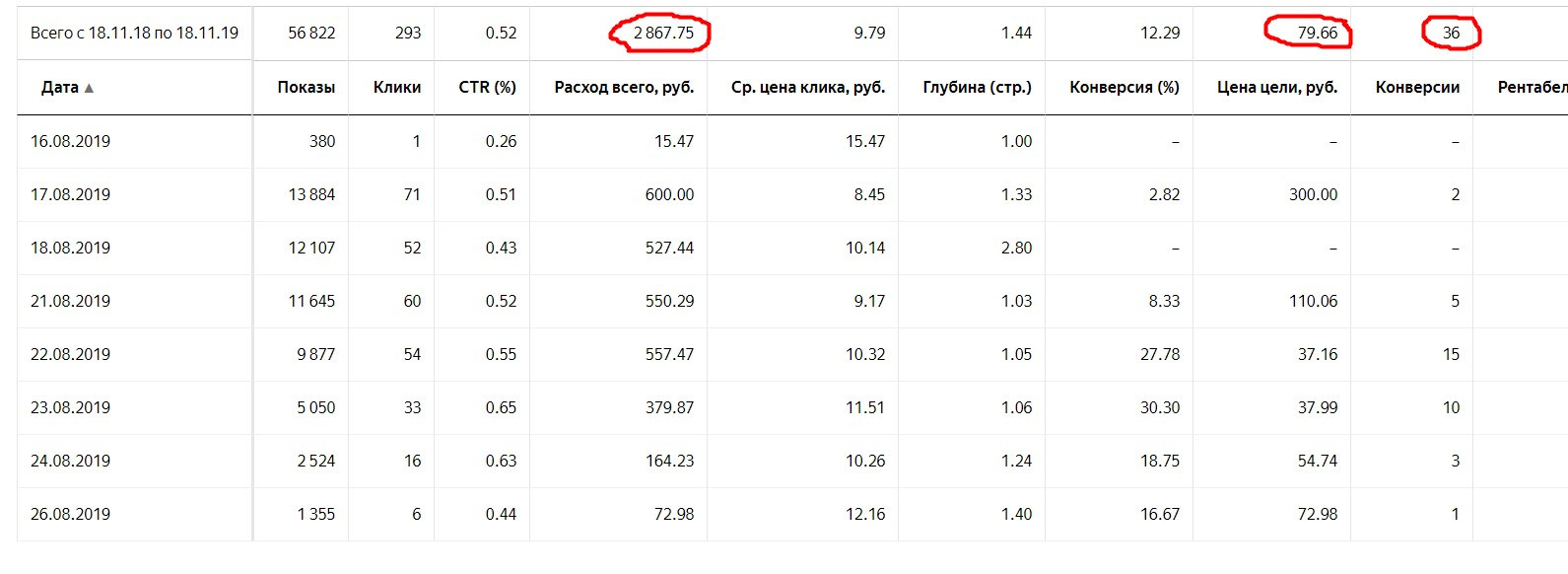This screenshot has width=1568, height=574.
Task: Click the CTR (%) column header
Action: (487, 87)
